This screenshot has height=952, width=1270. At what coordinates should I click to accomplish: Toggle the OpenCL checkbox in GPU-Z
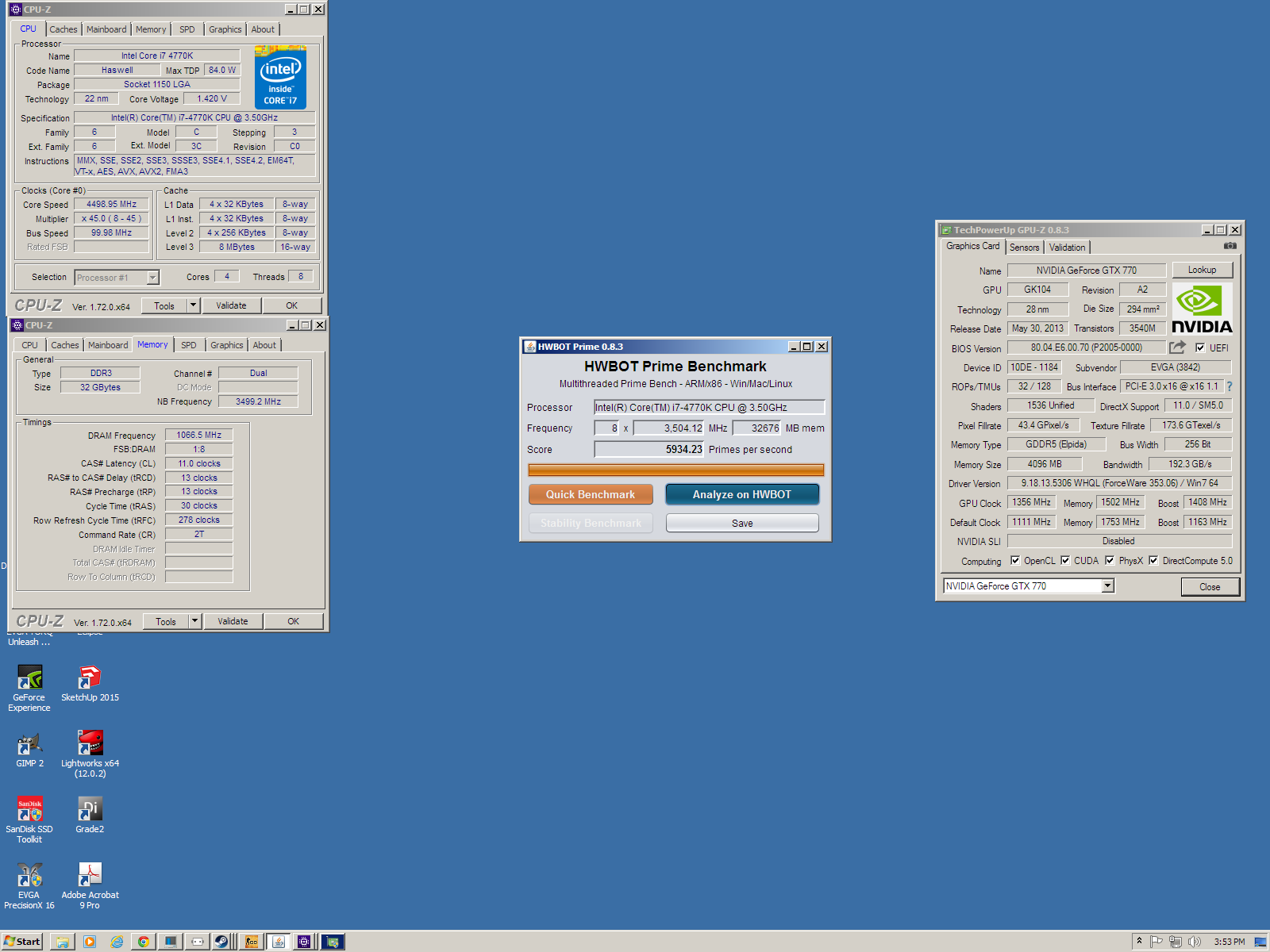click(x=1014, y=560)
